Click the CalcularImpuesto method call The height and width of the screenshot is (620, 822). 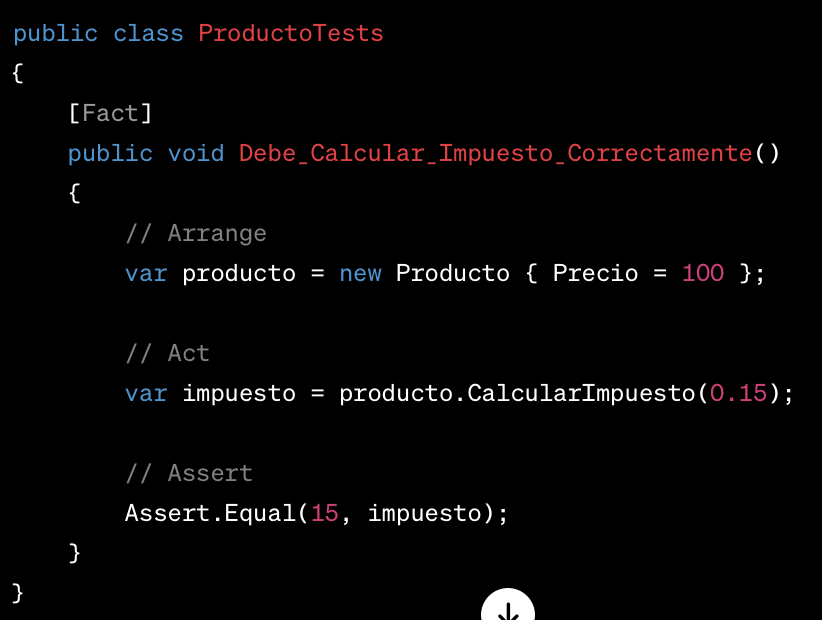click(581, 393)
